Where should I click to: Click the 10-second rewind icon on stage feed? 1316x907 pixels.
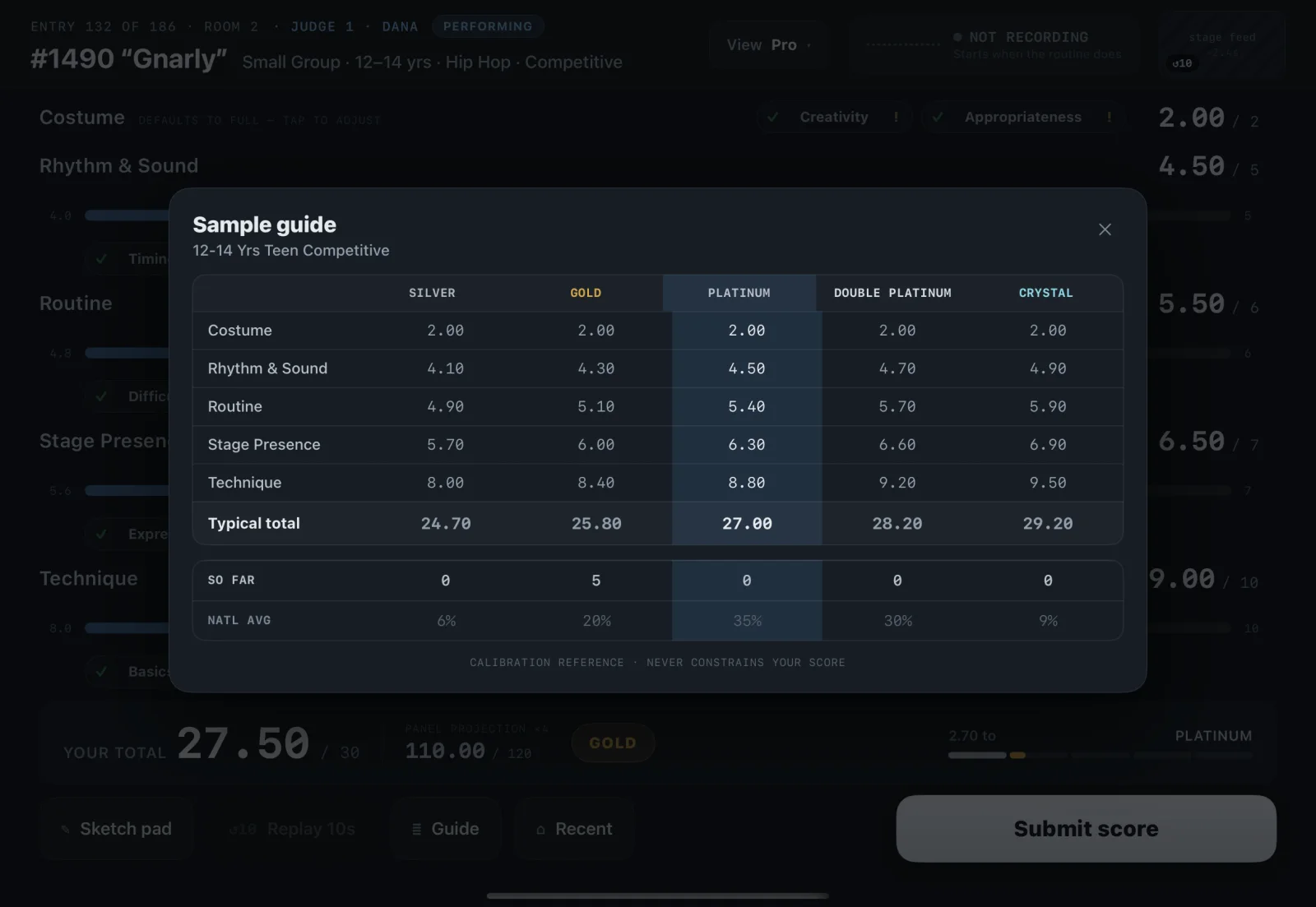click(x=1182, y=63)
